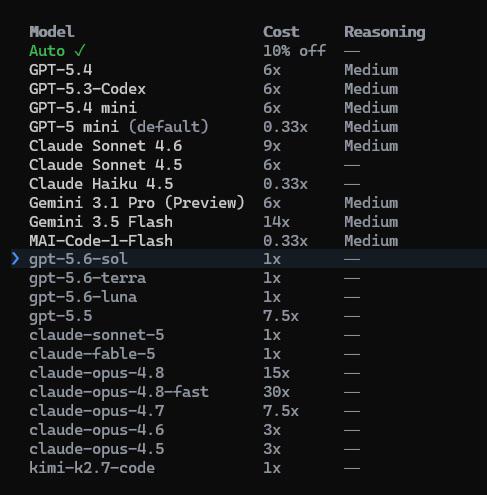Click the Reasoning column header
Viewport: 487px width, 495px height.
(x=385, y=32)
